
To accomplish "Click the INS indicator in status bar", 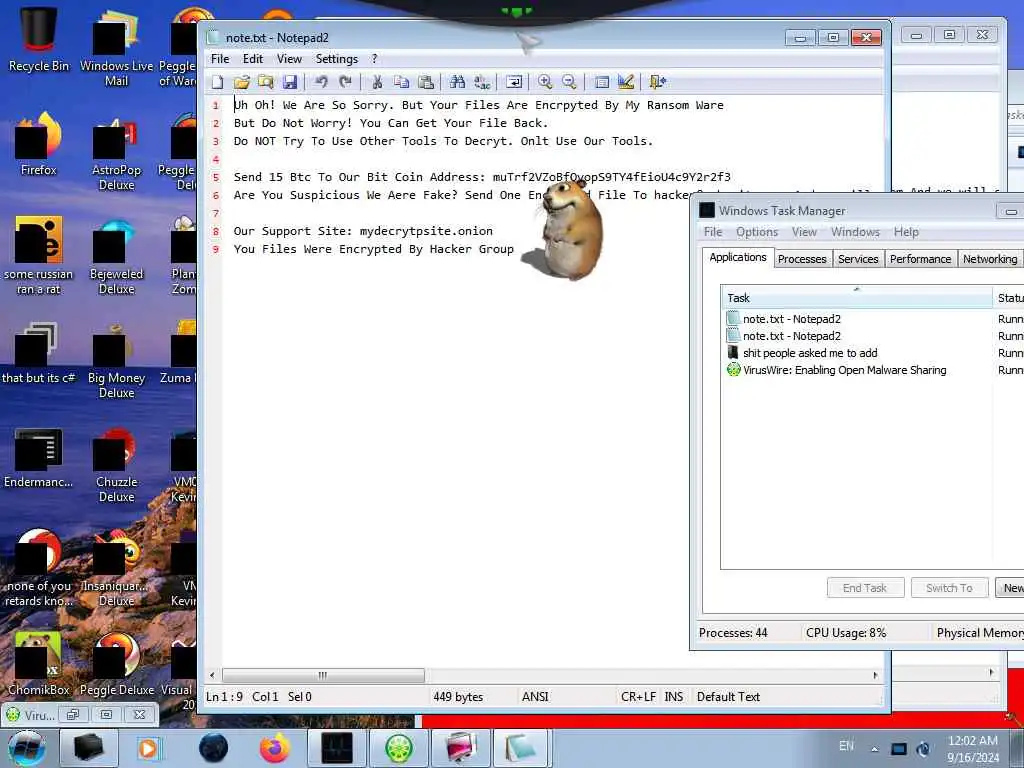I will 673,697.
